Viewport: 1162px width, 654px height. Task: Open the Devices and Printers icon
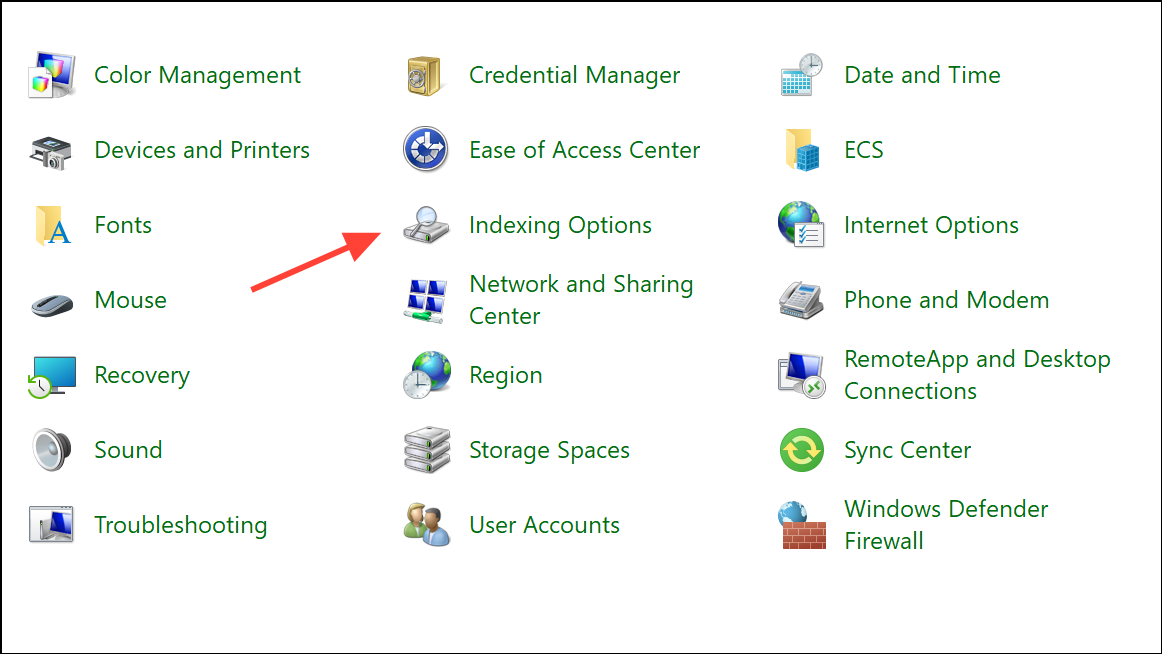click(x=51, y=151)
